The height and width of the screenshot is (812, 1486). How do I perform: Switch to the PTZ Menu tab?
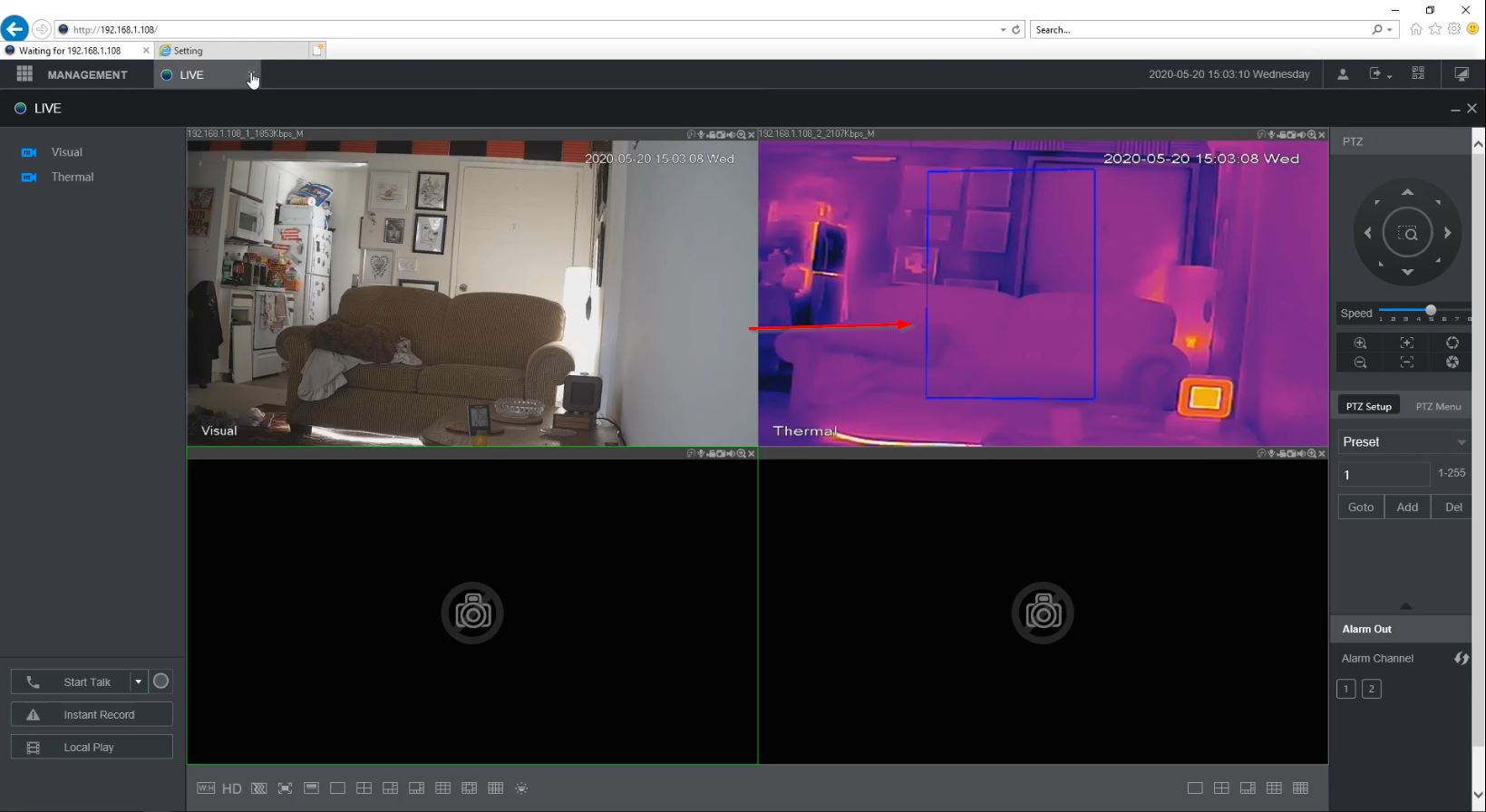[1438, 406]
